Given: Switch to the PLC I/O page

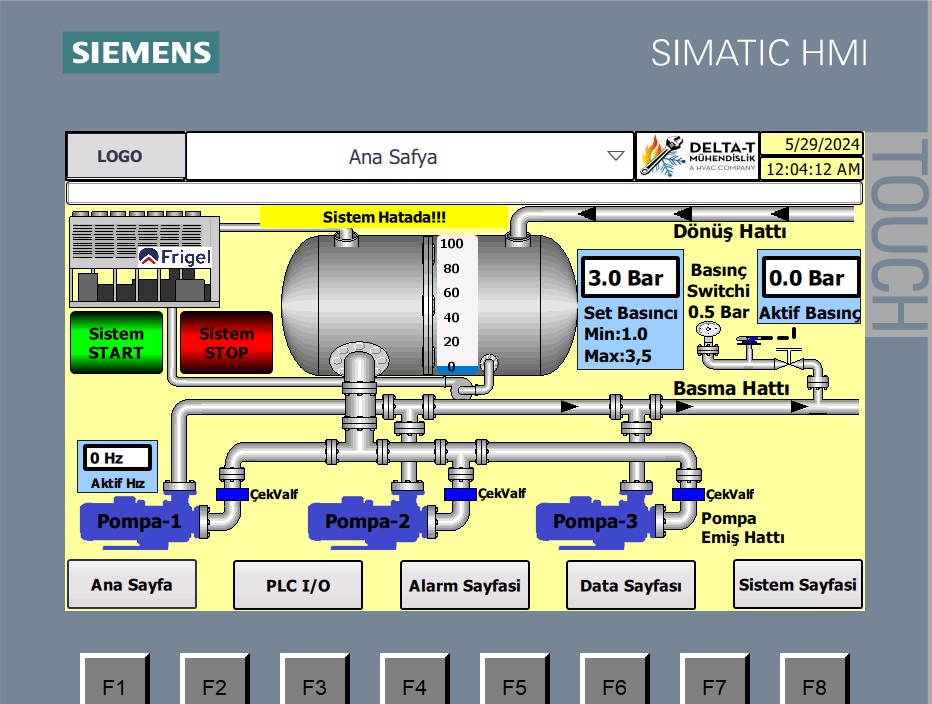Looking at the screenshot, I should pyautogui.click(x=298, y=585).
